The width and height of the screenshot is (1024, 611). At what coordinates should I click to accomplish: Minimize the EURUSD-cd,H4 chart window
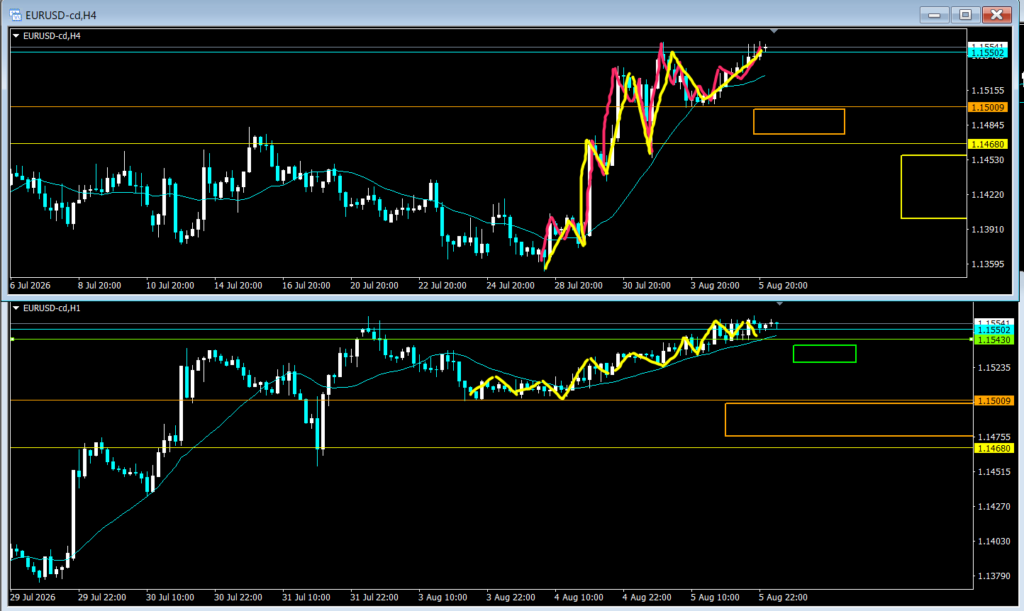pyautogui.click(x=935, y=14)
